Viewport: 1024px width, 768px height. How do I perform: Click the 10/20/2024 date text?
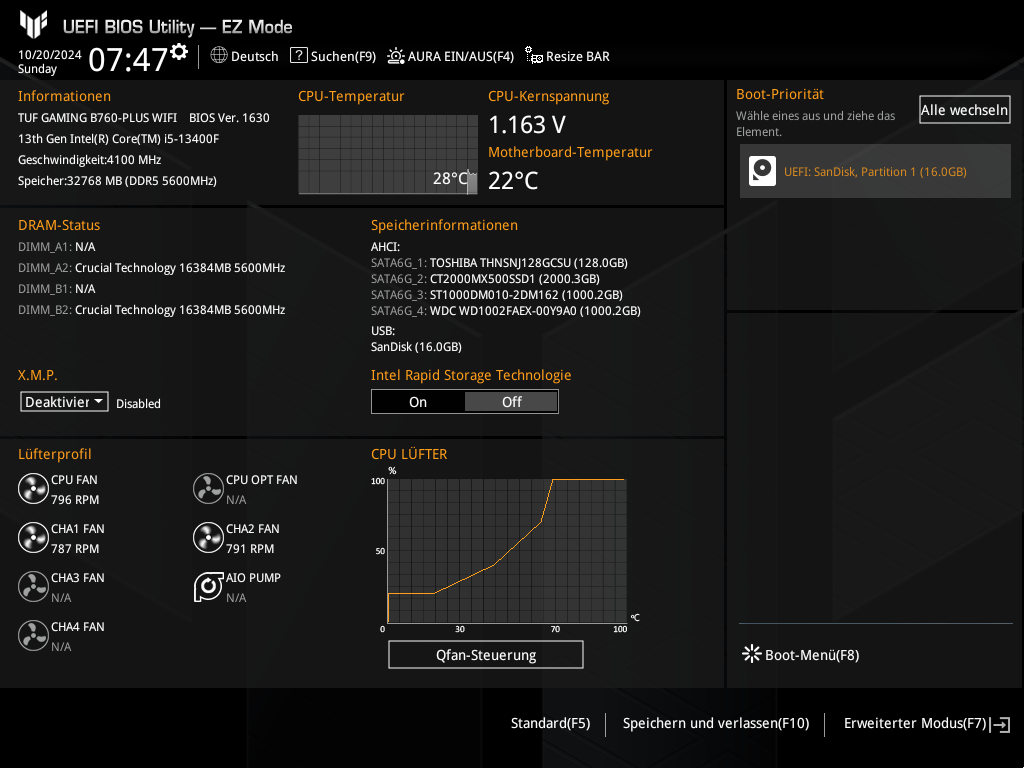point(50,55)
